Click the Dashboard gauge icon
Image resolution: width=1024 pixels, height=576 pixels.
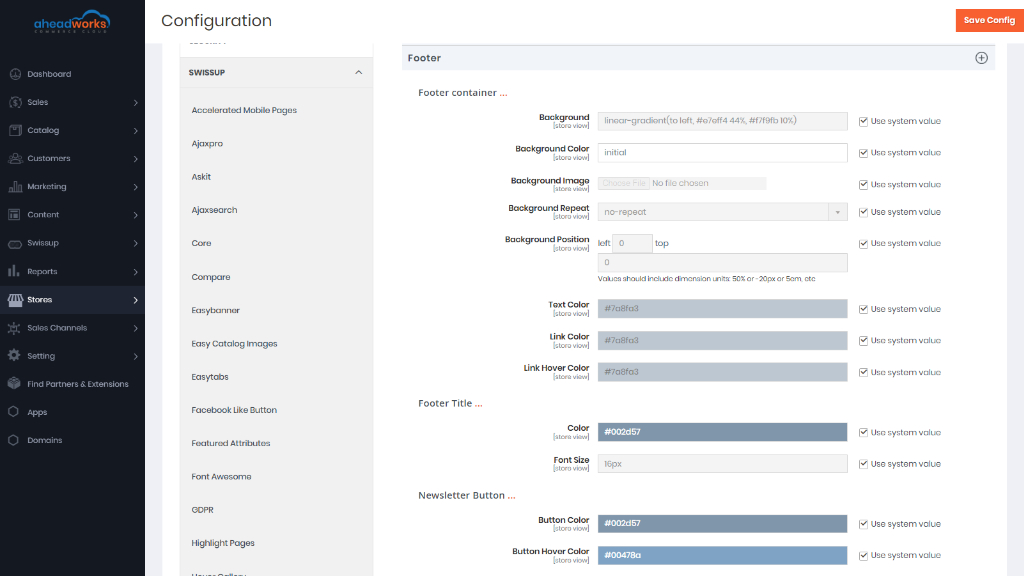[x=15, y=74]
